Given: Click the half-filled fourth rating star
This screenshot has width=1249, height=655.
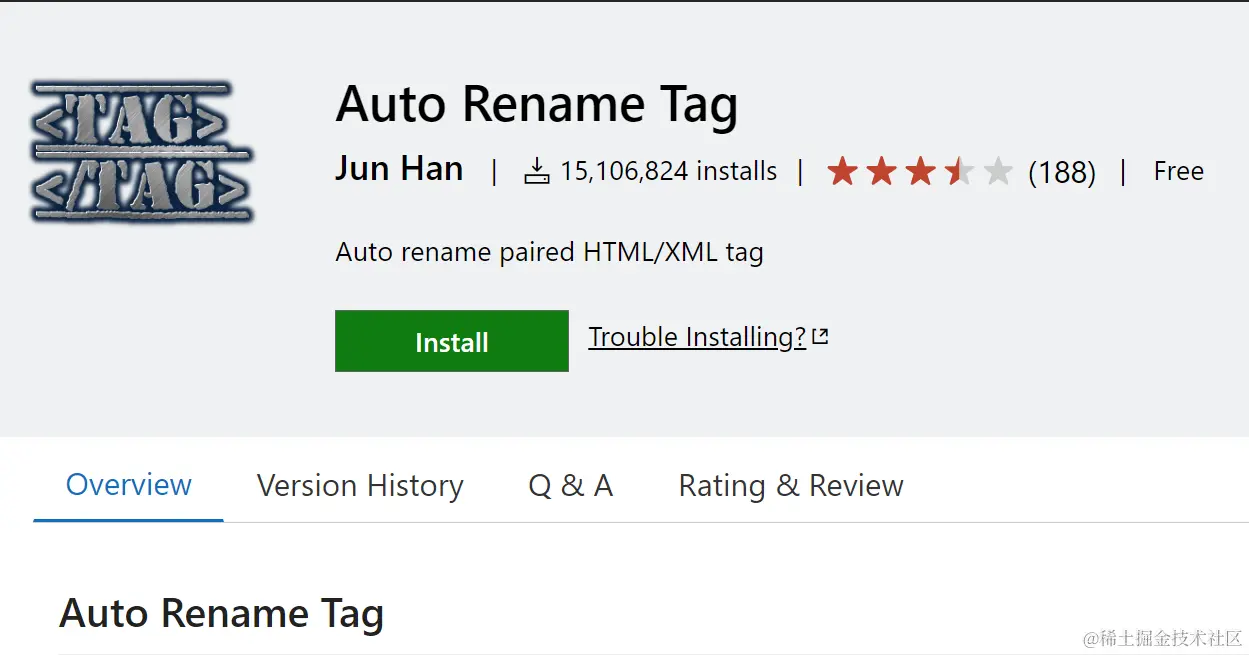Looking at the screenshot, I should 958,172.
